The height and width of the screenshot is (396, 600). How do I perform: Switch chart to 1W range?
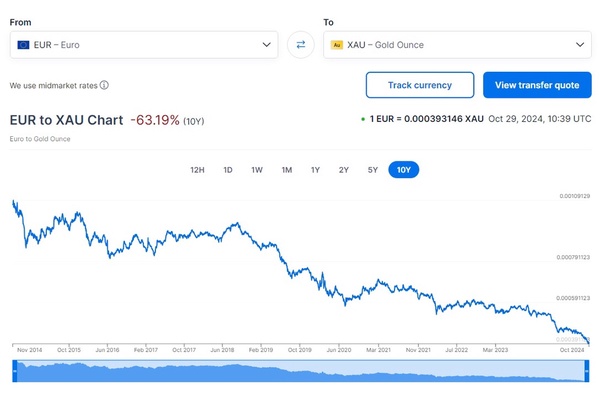click(257, 170)
